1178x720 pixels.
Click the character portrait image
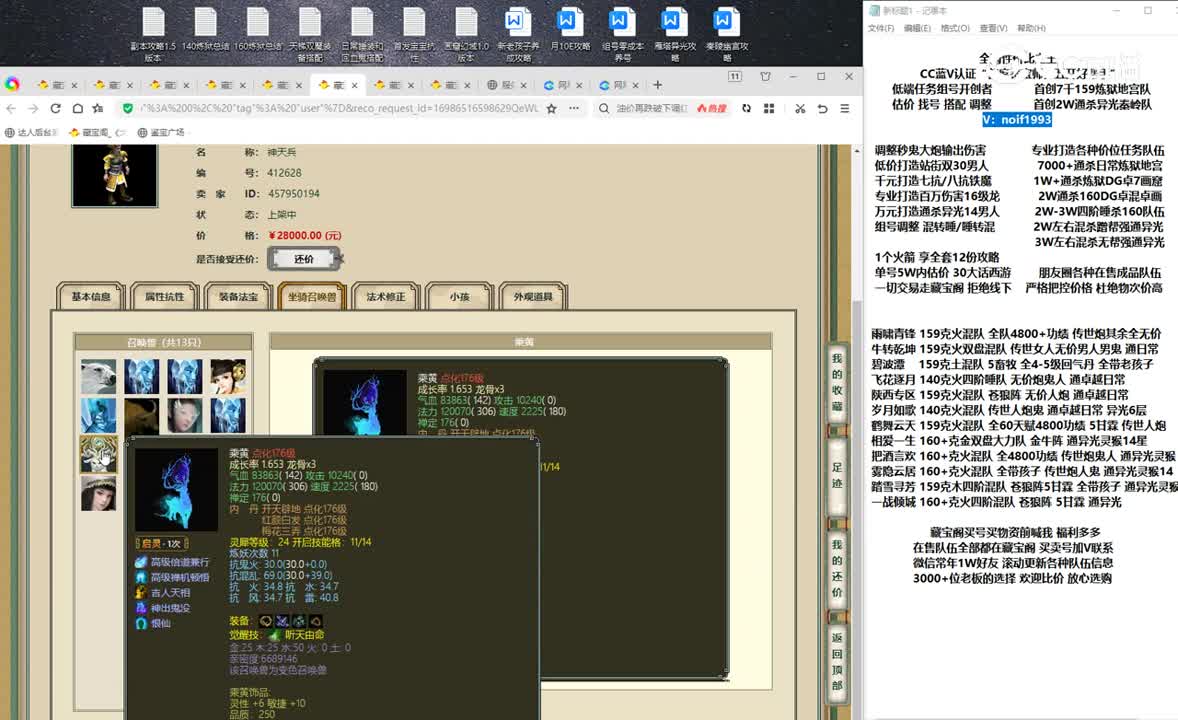pyautogui.click(x=114, y=175)
